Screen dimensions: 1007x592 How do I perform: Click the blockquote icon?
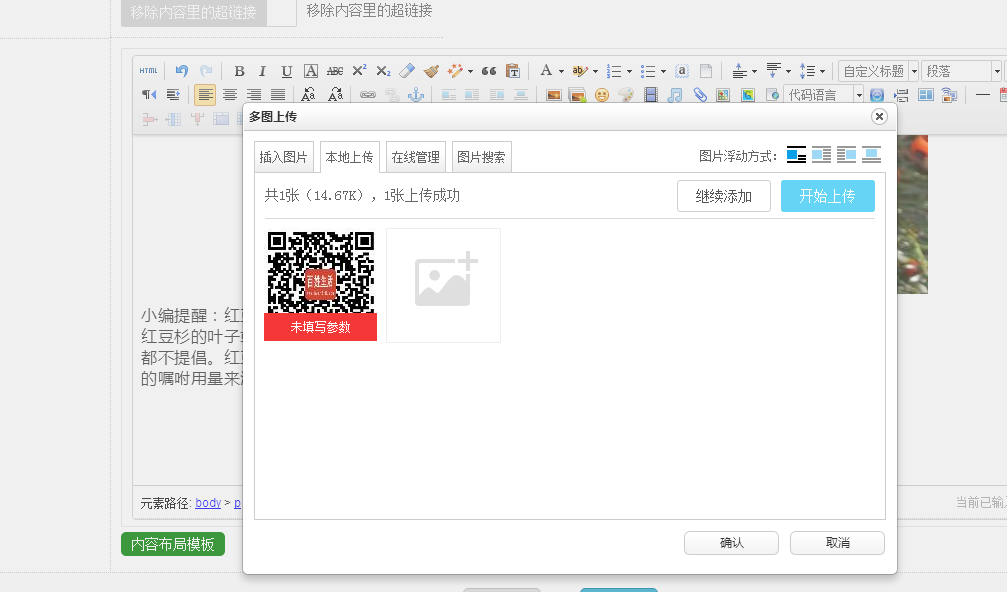point(489,71)
